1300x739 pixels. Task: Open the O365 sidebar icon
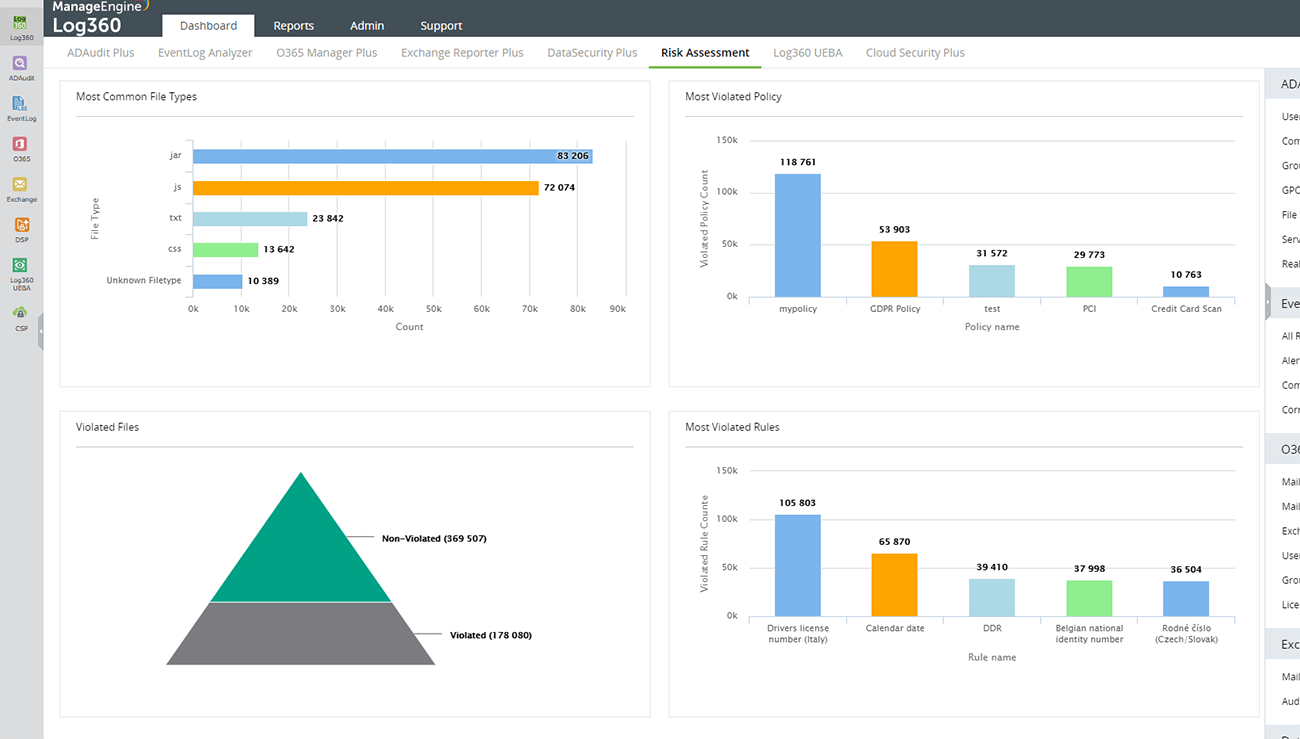(x=21, y=146)
